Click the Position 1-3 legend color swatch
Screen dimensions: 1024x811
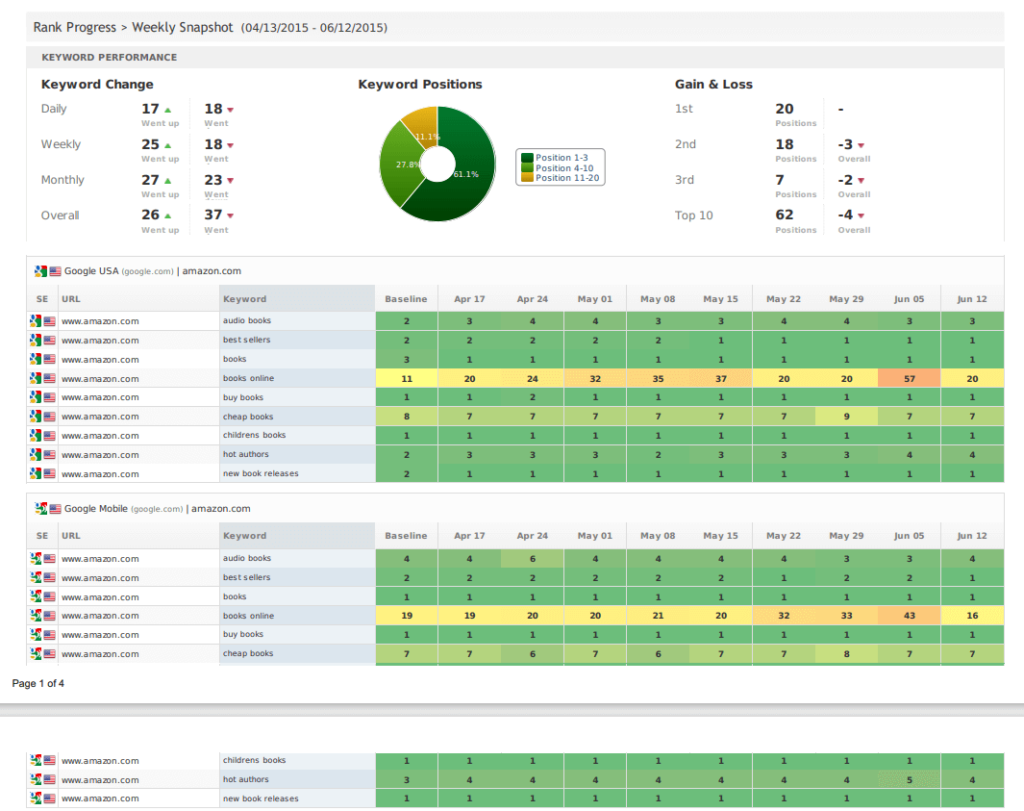point(527,158)
